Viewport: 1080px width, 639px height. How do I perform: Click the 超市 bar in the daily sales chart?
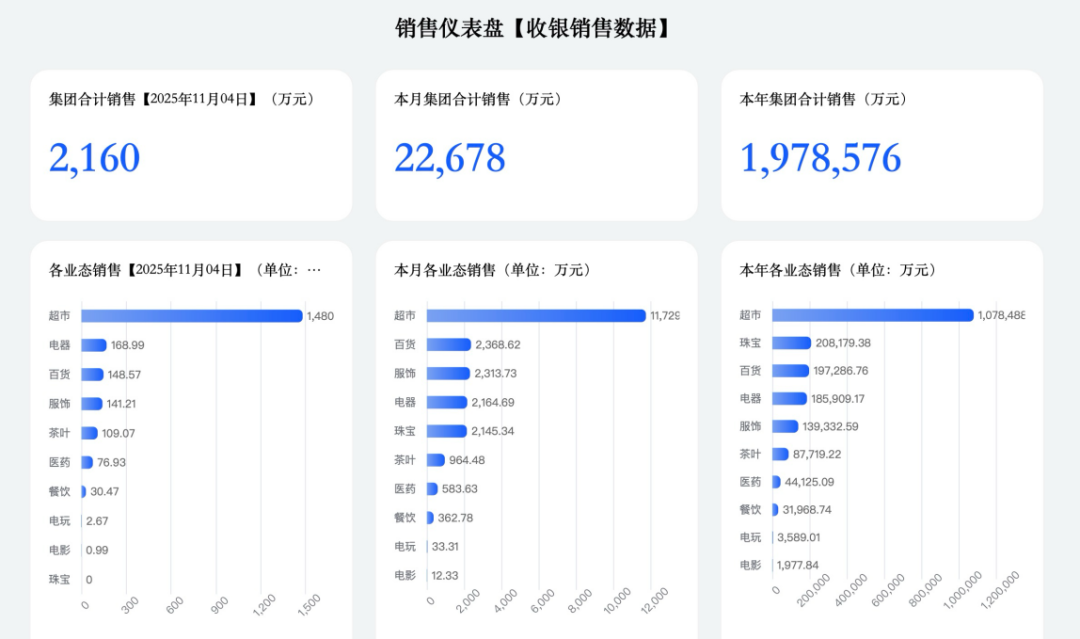[191, 316]
